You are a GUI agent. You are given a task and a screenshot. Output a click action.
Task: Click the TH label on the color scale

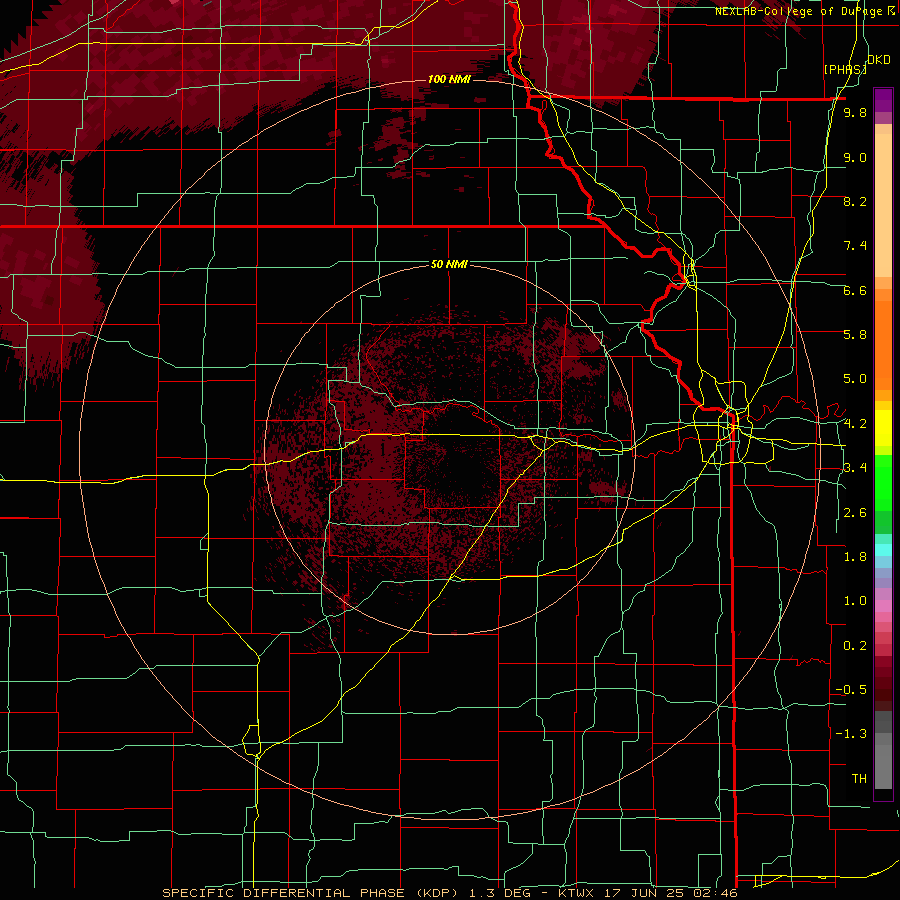859,779
